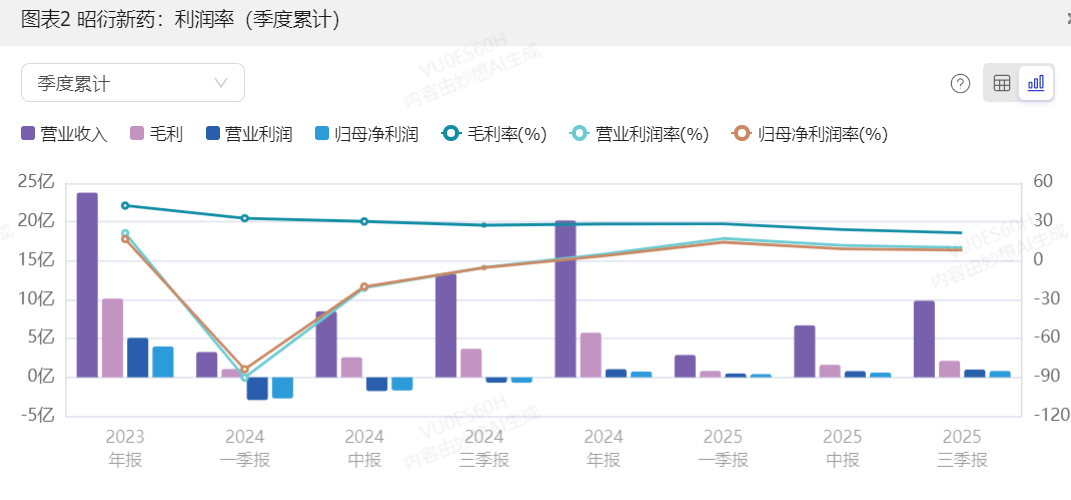Toggle the 营业收入 legend series
This screenshot has height=500, width=1071.
click(64, 134)
